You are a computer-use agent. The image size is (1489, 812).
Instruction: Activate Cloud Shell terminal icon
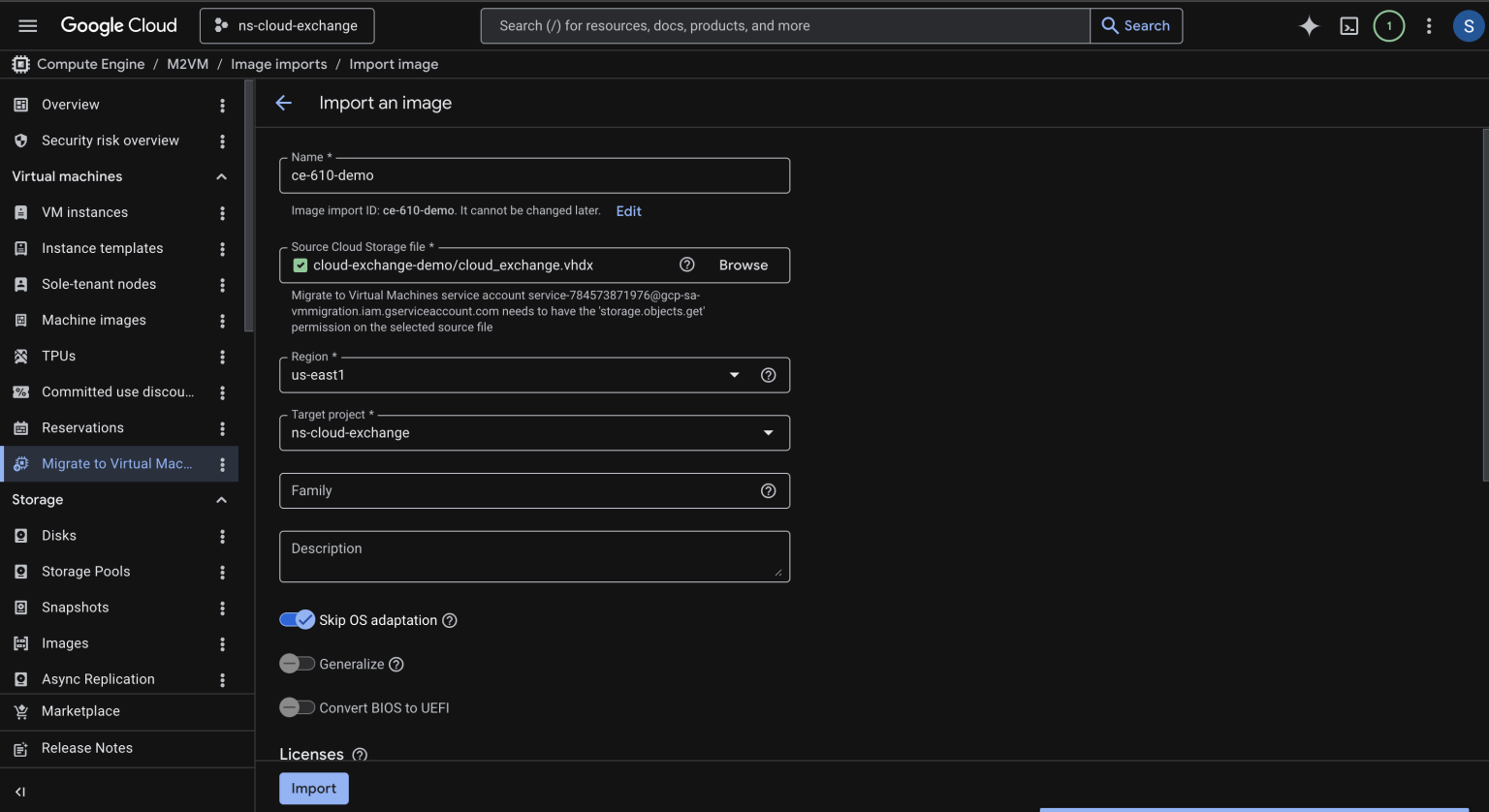[x=1348, y=26]
